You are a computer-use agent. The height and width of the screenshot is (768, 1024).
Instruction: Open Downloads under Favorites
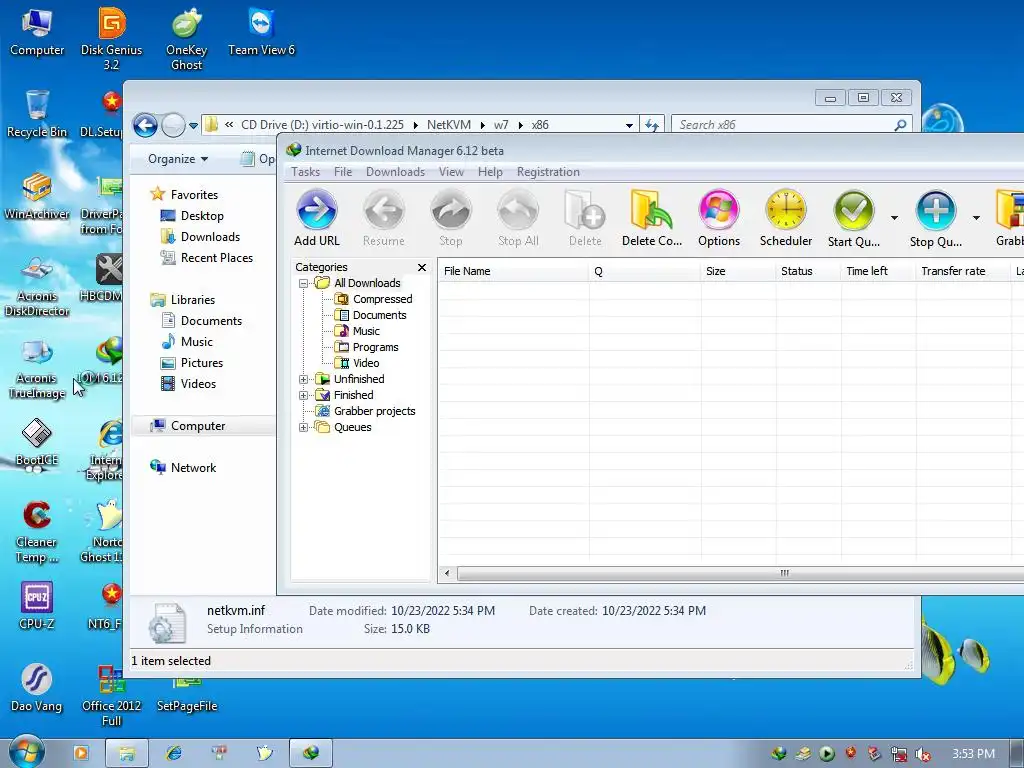click(x=210, y=236)
